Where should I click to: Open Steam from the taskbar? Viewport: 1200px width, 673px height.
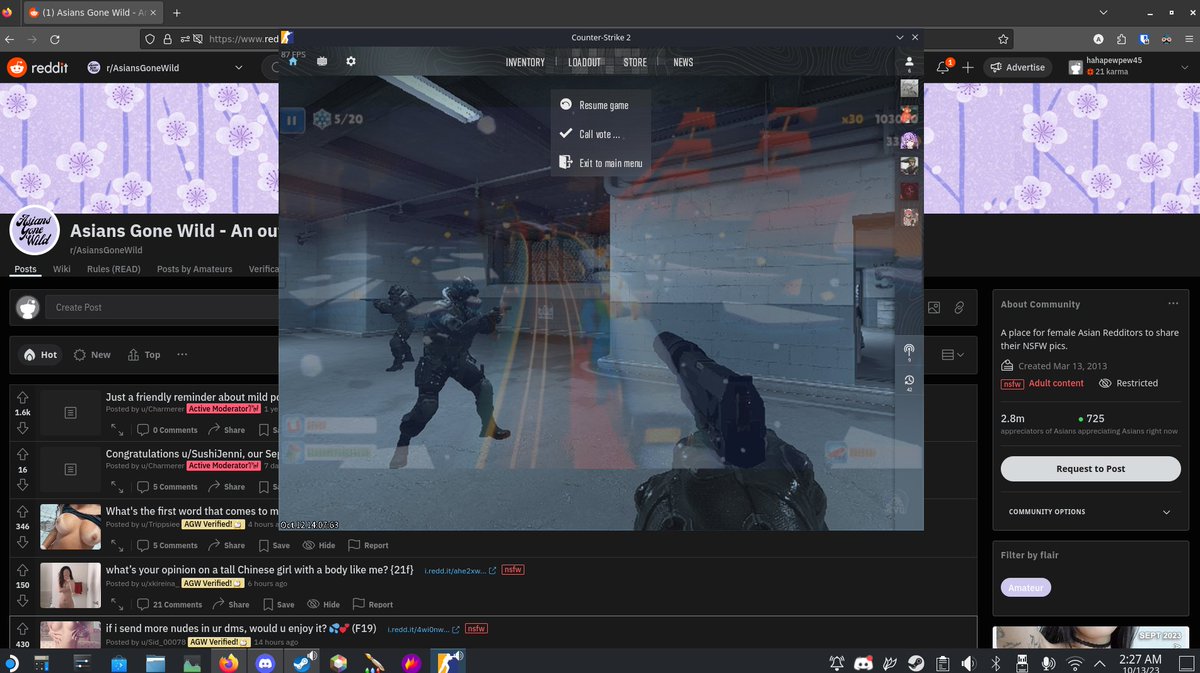click(x=301, y=662)
